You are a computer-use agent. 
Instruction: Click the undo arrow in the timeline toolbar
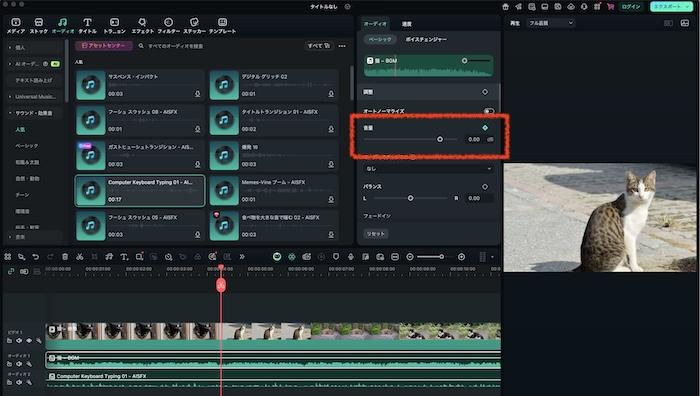coord(36,257)
